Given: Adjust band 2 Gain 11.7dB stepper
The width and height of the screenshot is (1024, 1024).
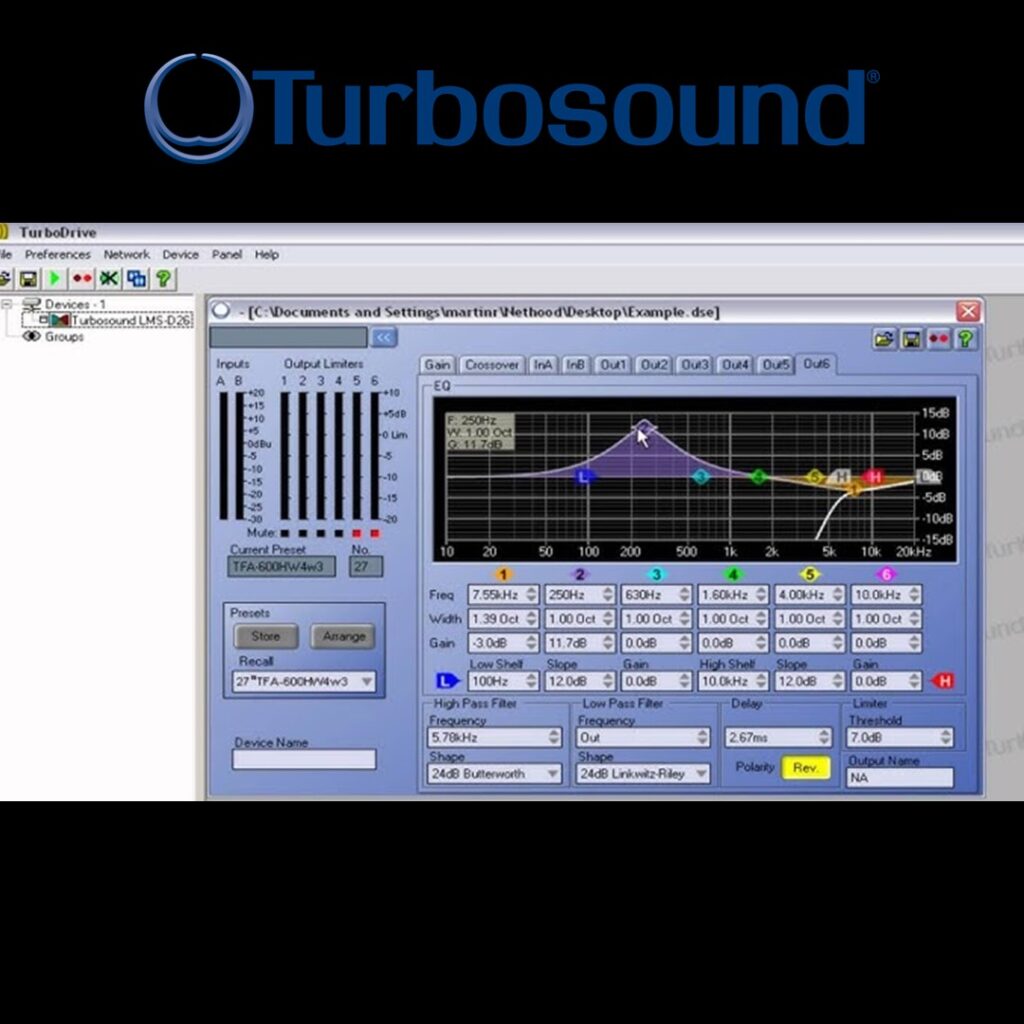Looking at the screenshot, I should pos(608,643).
